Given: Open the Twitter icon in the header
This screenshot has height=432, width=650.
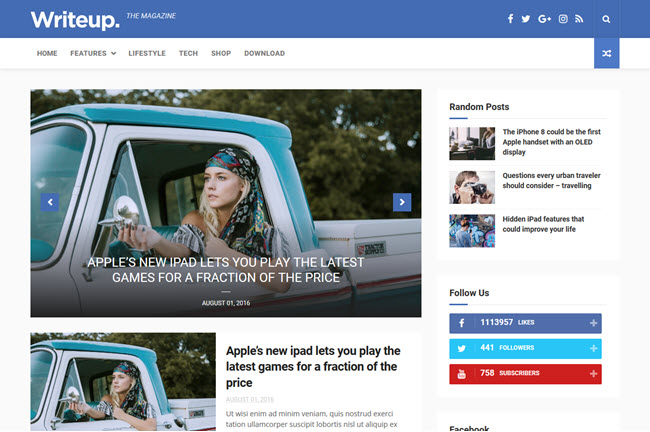Looking at the screenshot, I should click(x=526, y=19).
